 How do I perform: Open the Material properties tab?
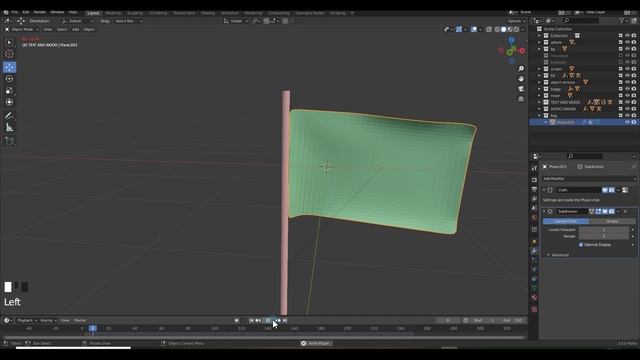click(x=534, y=298)
